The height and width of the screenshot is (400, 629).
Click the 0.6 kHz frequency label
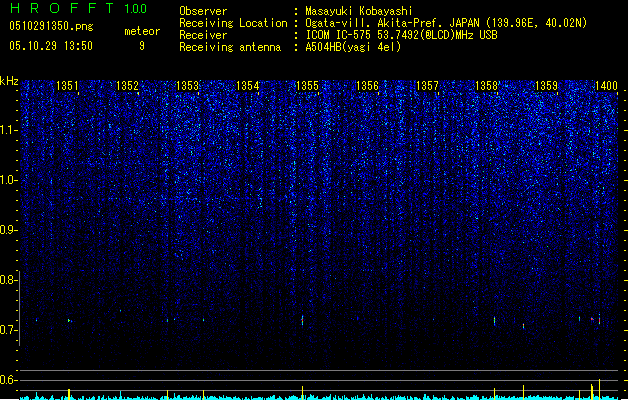pos(8,380)
